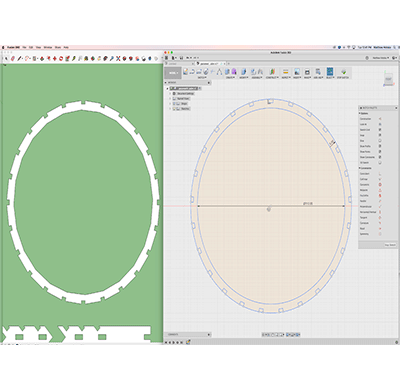Image resolution: width=400 pixels, height=389 pixels.
Task: Toggle the Show Profile checkbox
Action: (380, 146)
